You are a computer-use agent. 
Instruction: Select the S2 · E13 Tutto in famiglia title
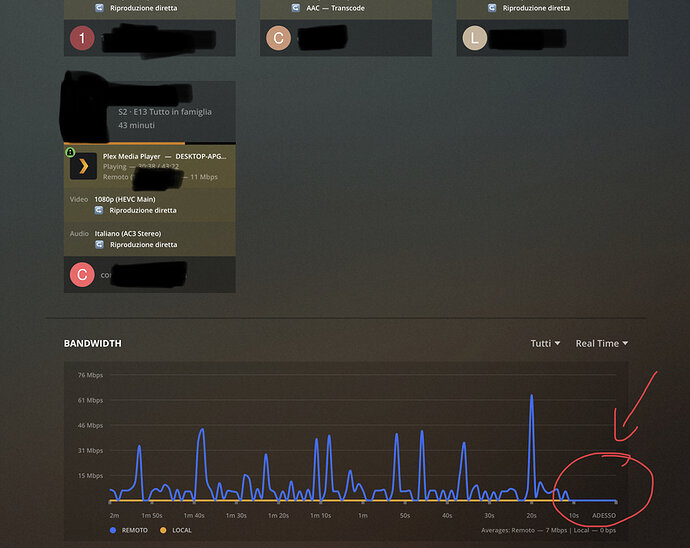point(165,112)
